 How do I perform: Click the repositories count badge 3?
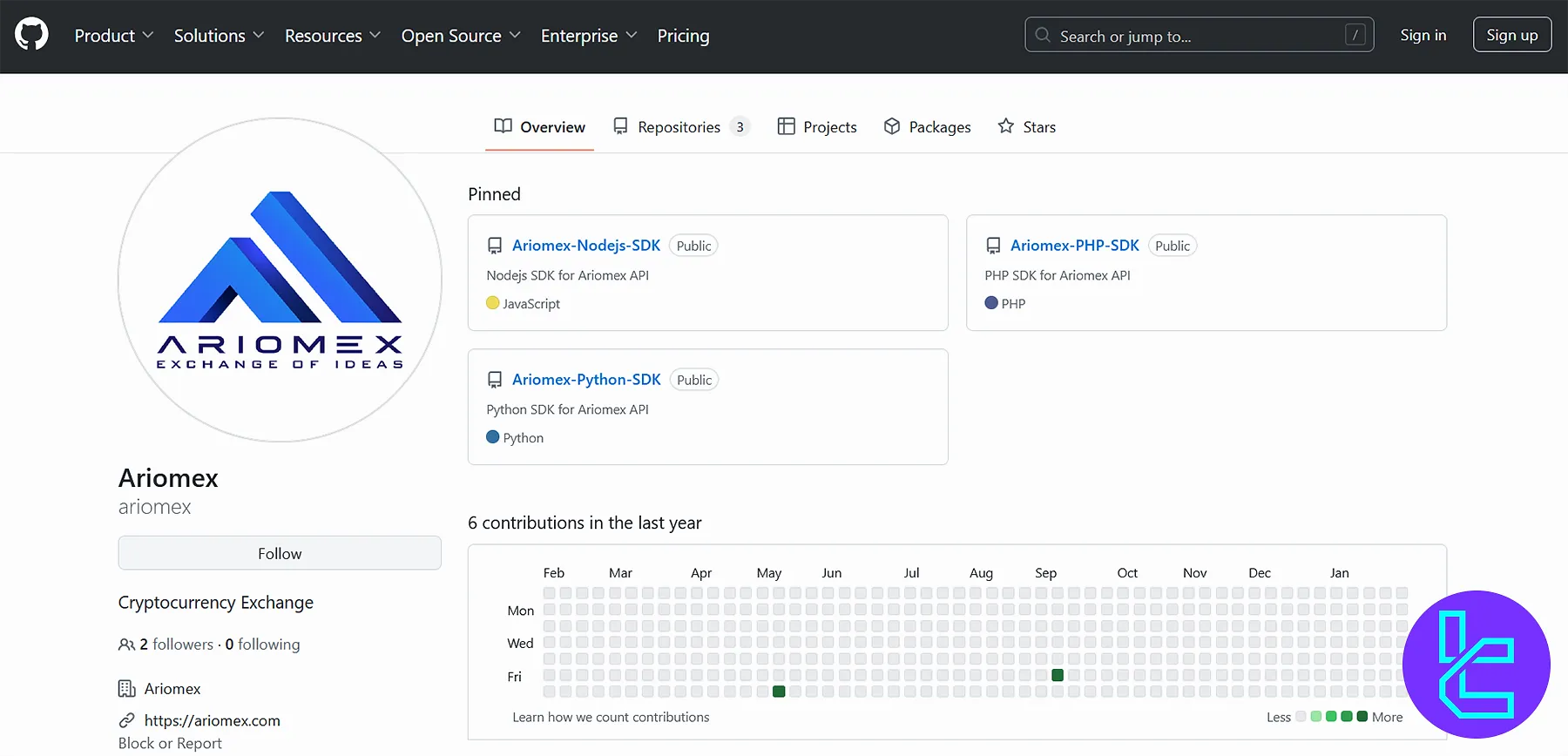click(740, 127)
